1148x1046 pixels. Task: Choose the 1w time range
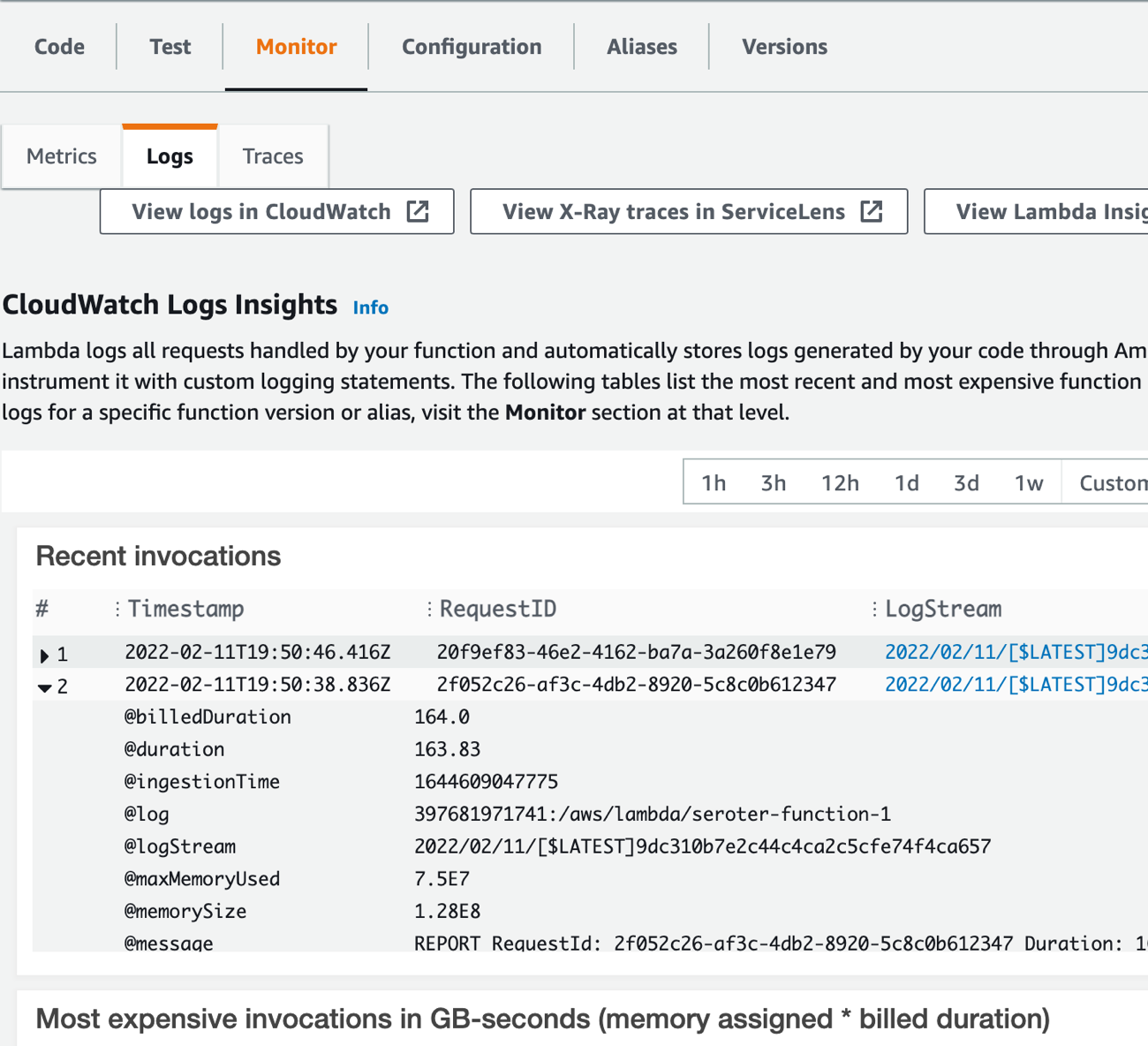coord(1028,483)
